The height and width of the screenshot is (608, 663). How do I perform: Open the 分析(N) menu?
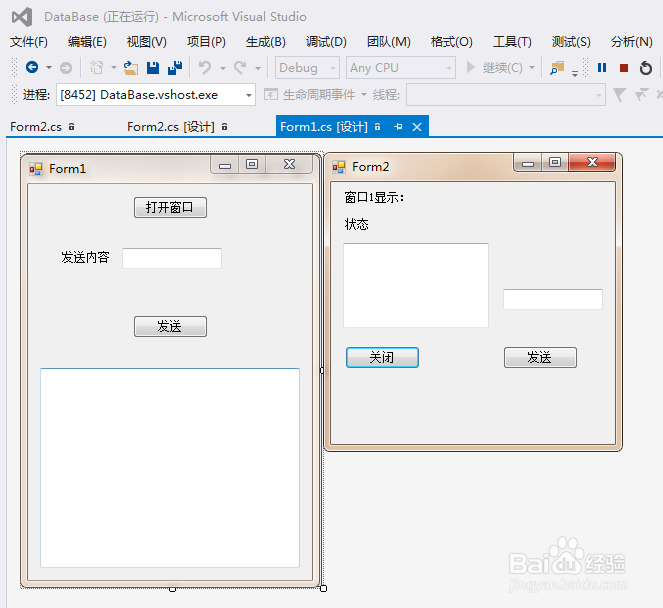click(x=631, y=42)
